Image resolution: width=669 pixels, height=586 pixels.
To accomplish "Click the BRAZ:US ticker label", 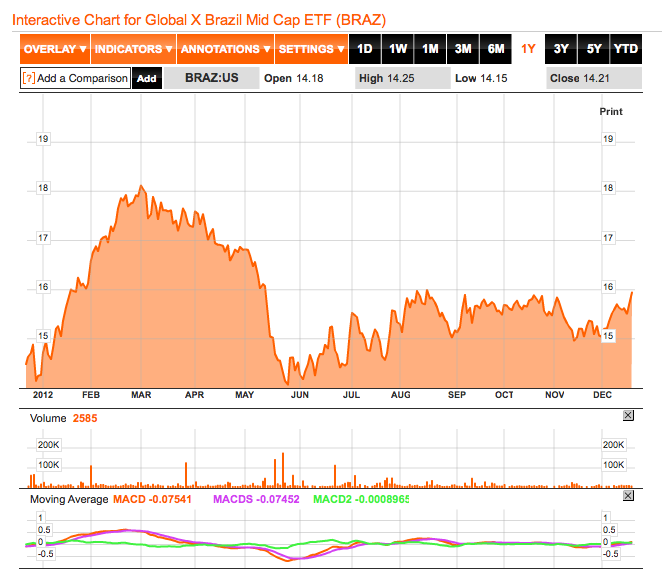I will (x=212, y=78).
